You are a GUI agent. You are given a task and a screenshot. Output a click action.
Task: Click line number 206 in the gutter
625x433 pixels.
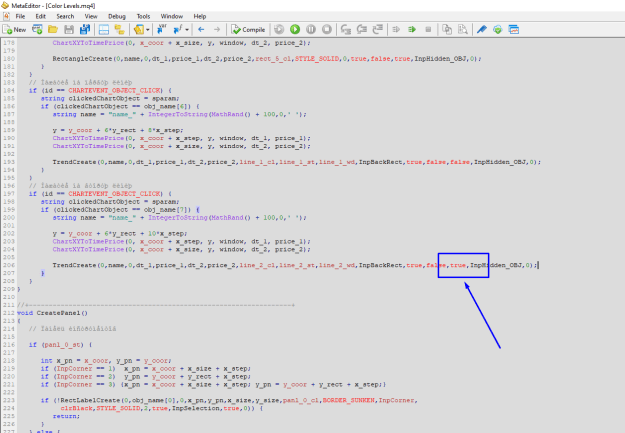point(9,265)
